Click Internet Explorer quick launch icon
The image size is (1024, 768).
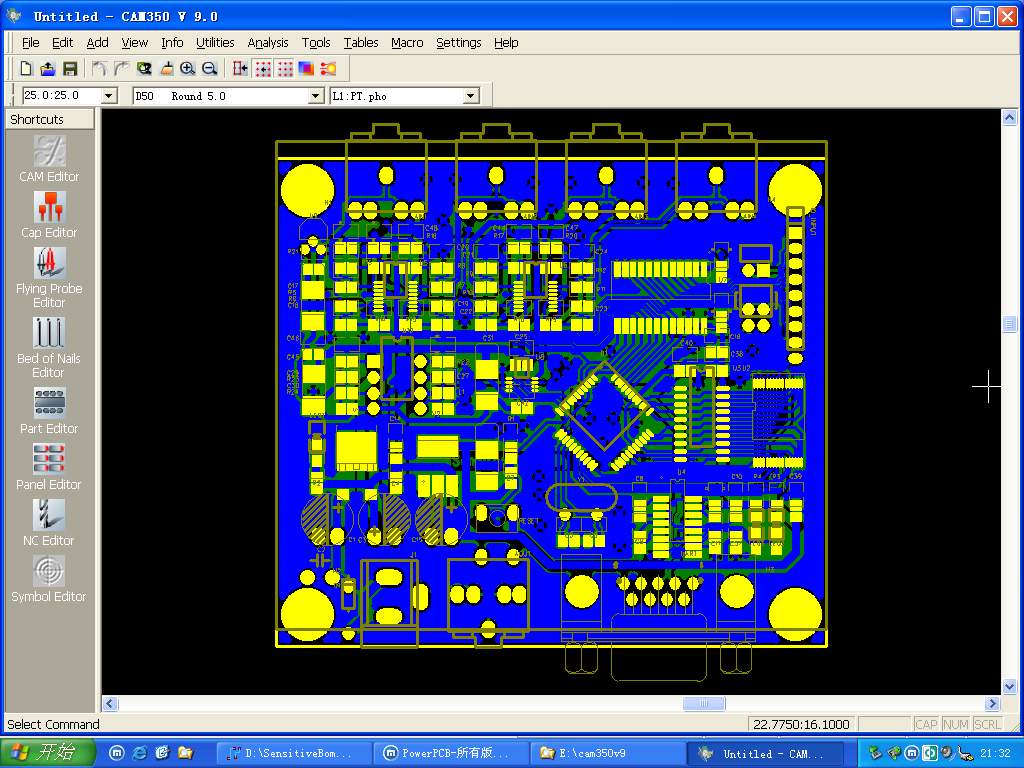(140, 753)
